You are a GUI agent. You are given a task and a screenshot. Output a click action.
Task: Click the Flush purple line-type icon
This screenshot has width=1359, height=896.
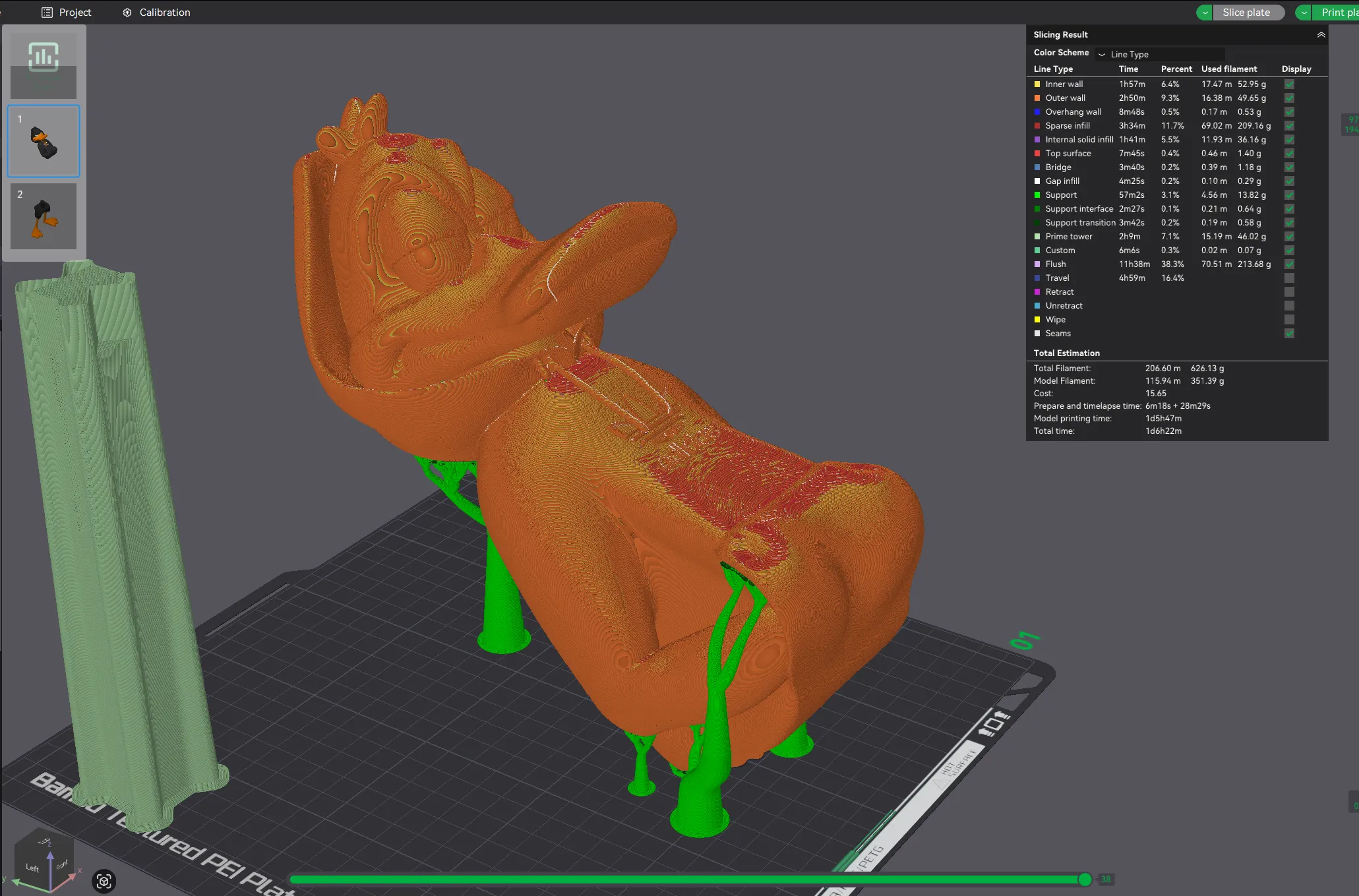click(x=1038, y=264)
